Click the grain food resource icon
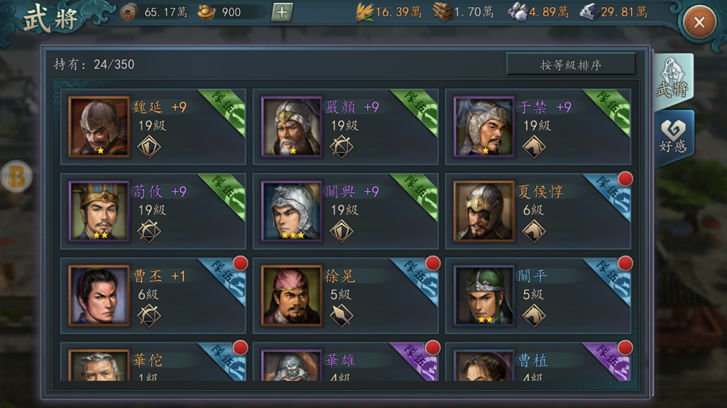This screenshot has width=727, height=408. pos(364,12)
